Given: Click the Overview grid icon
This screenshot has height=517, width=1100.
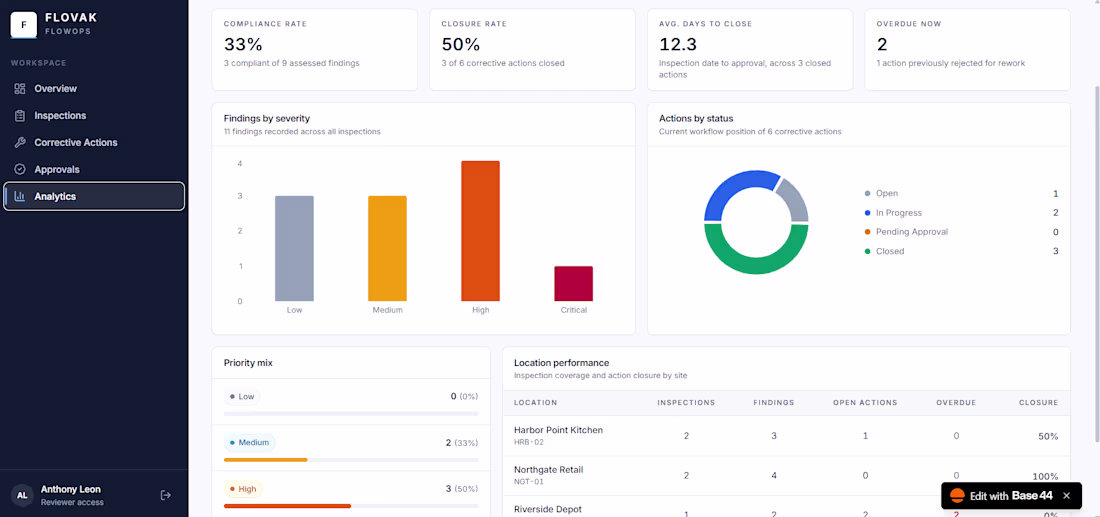Looking at the screenshot, I should pos(20,89).
